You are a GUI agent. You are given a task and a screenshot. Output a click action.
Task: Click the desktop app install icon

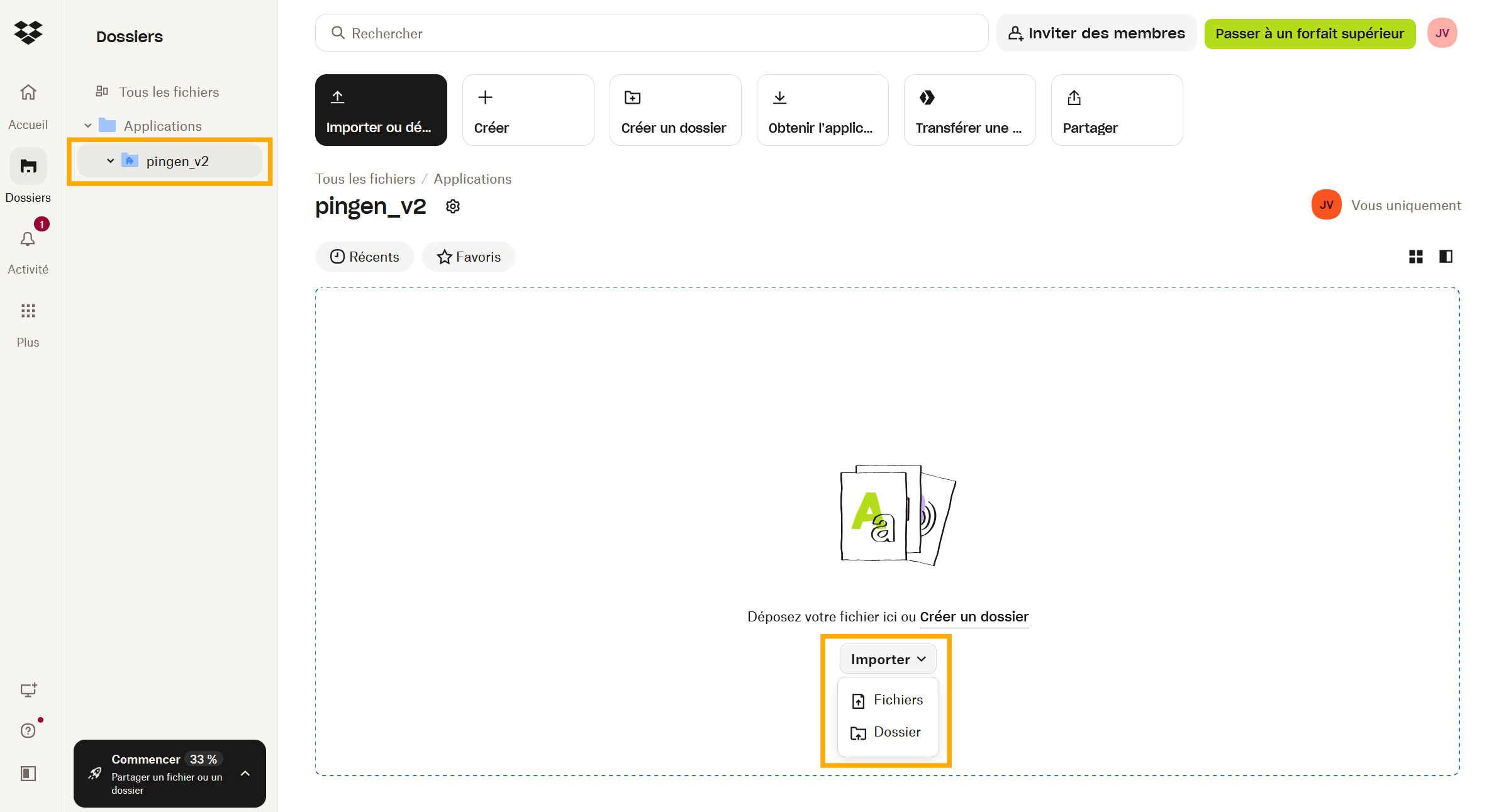pyautogui.click(x=28, y=690)
